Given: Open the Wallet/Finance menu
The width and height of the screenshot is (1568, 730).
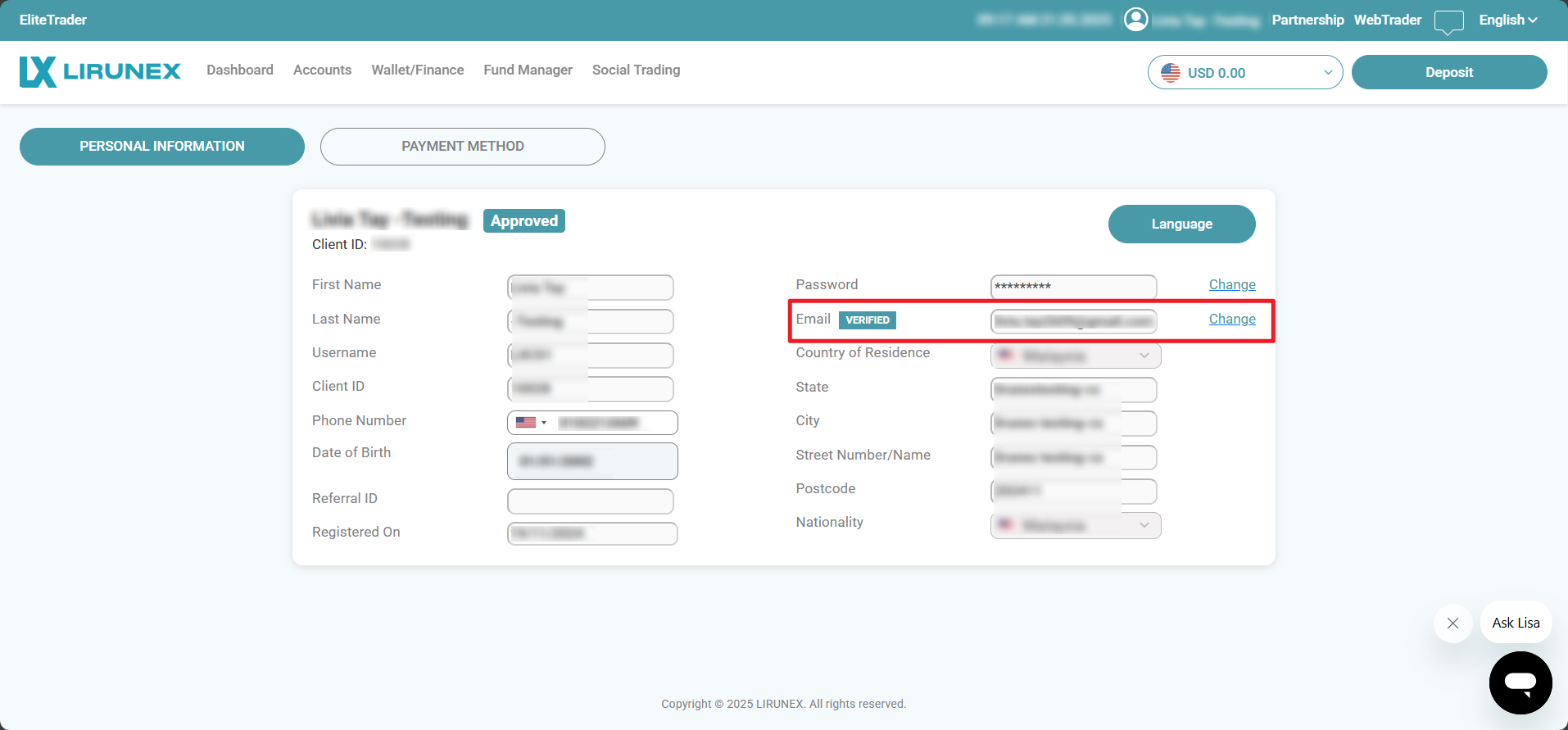Looking at the screenshot, I should coord(417,70).
